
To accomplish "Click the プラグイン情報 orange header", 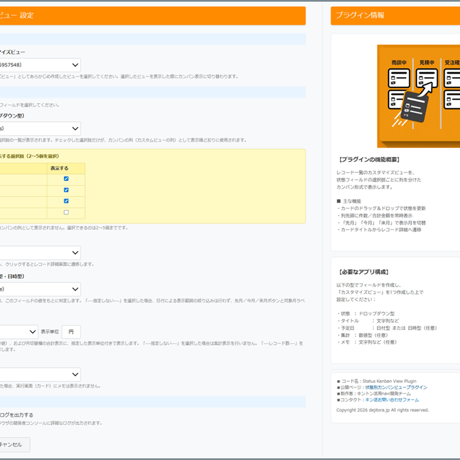I will (x=395, y=16).
